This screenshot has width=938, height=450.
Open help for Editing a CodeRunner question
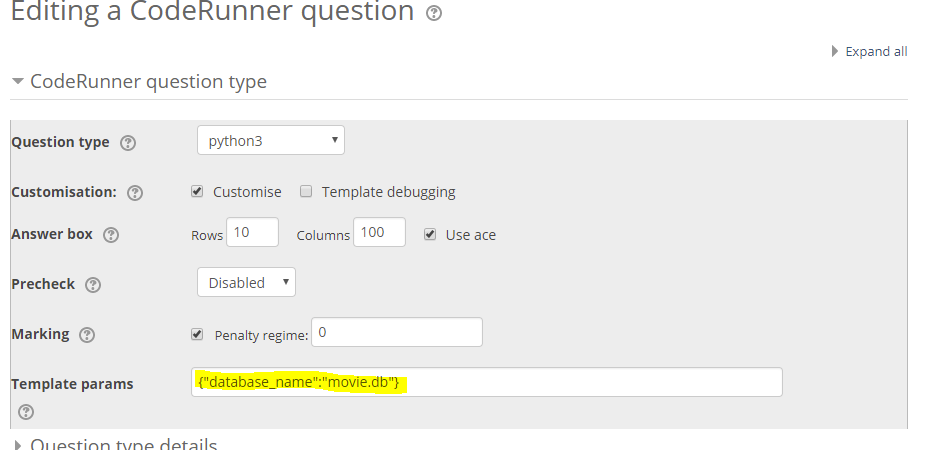click(x=434, y=13)
